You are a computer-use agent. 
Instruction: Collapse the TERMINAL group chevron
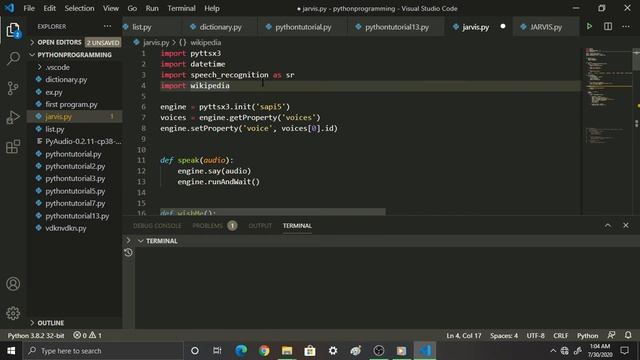tap(141, 241)
